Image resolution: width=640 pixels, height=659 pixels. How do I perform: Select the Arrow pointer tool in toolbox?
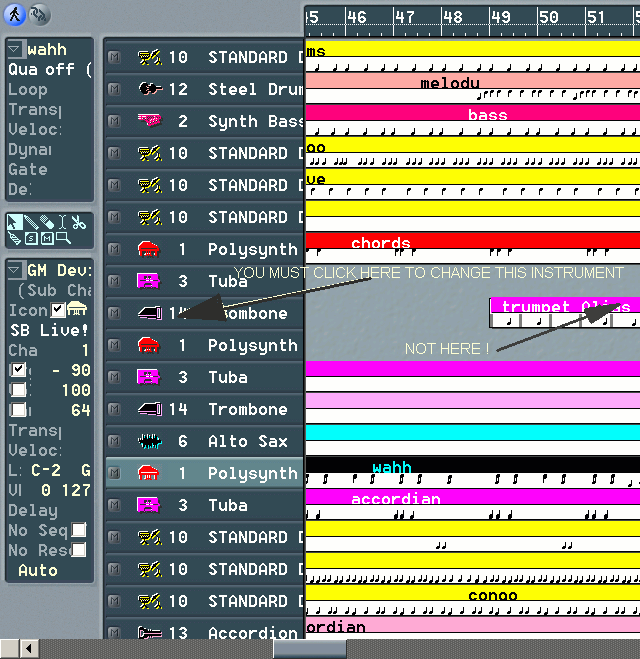pyautogui.click(x=14, y=222)
